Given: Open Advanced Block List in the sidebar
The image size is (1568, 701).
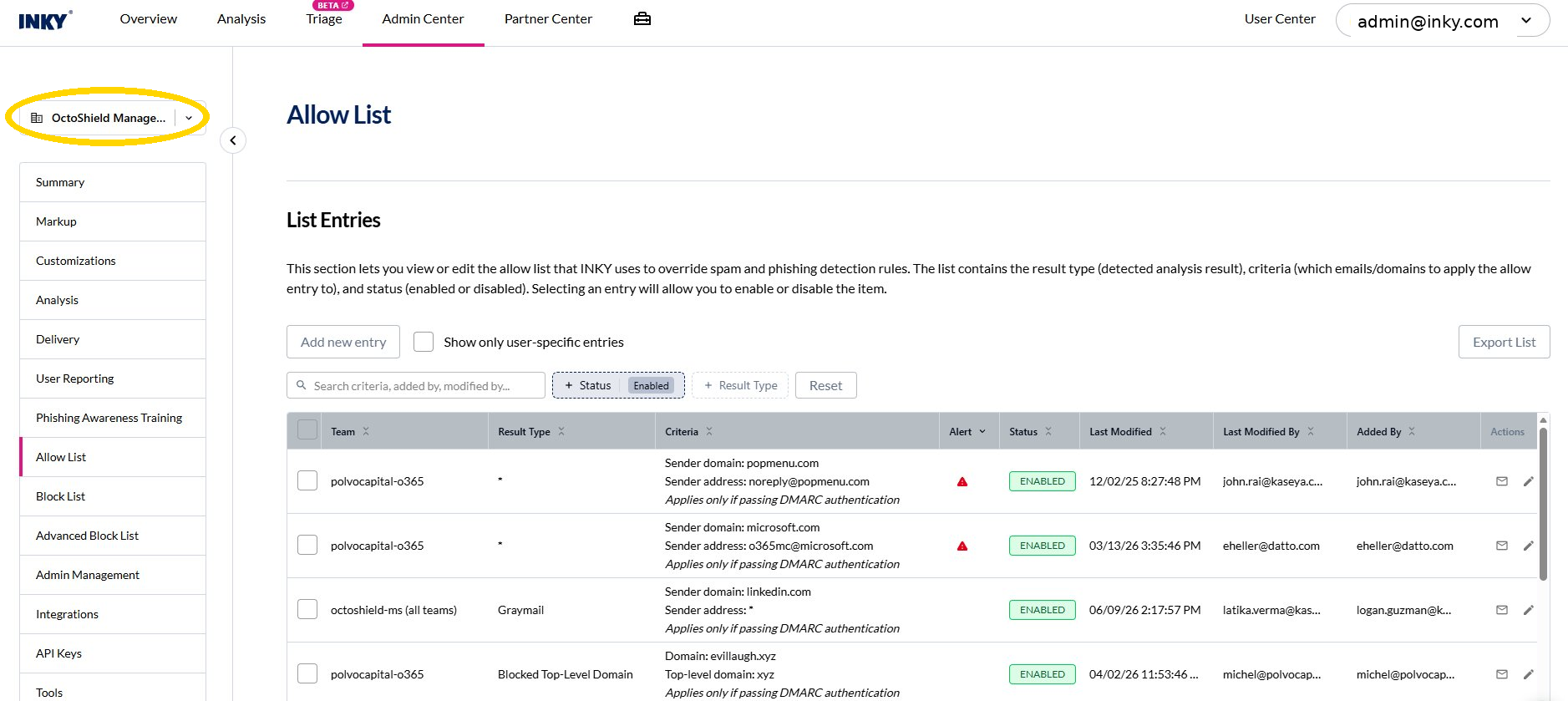Looking at the screenshot, I should coord(113,536).
